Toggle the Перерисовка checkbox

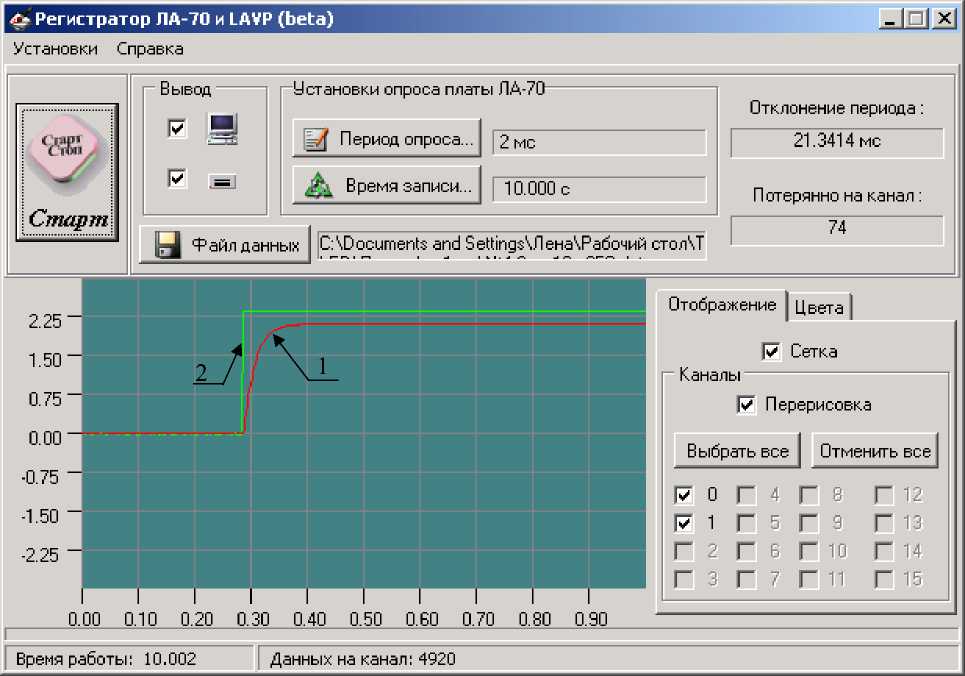(746, 405)
